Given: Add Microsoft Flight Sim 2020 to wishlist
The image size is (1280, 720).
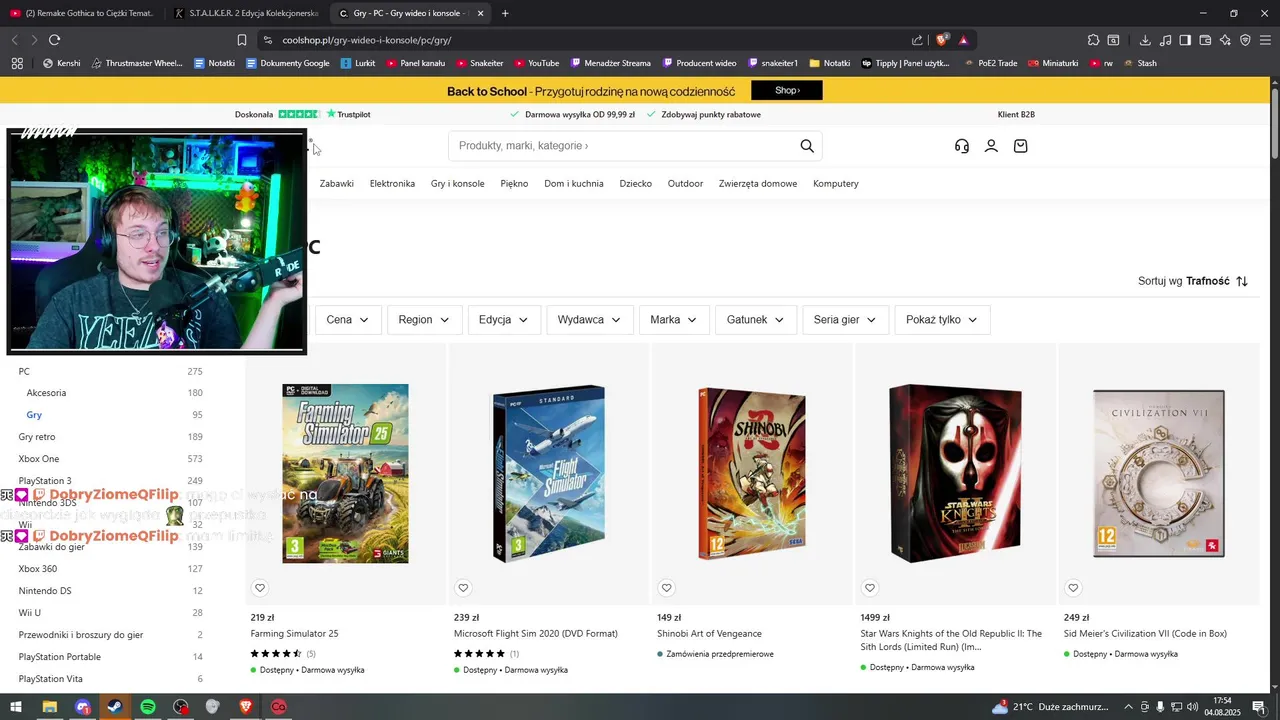Looking at the screenshot, I should [x=463, y=588].
